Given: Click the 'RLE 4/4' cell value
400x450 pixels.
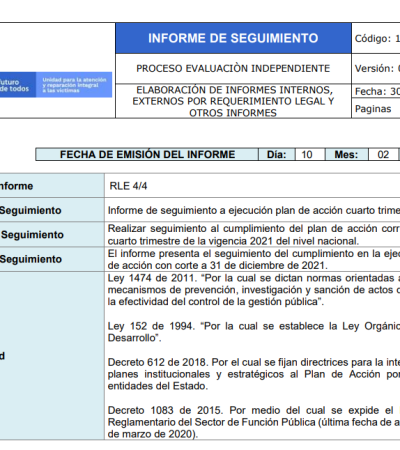Looking at the screenshot, I should pyautogui.click(x=128, y=186).
